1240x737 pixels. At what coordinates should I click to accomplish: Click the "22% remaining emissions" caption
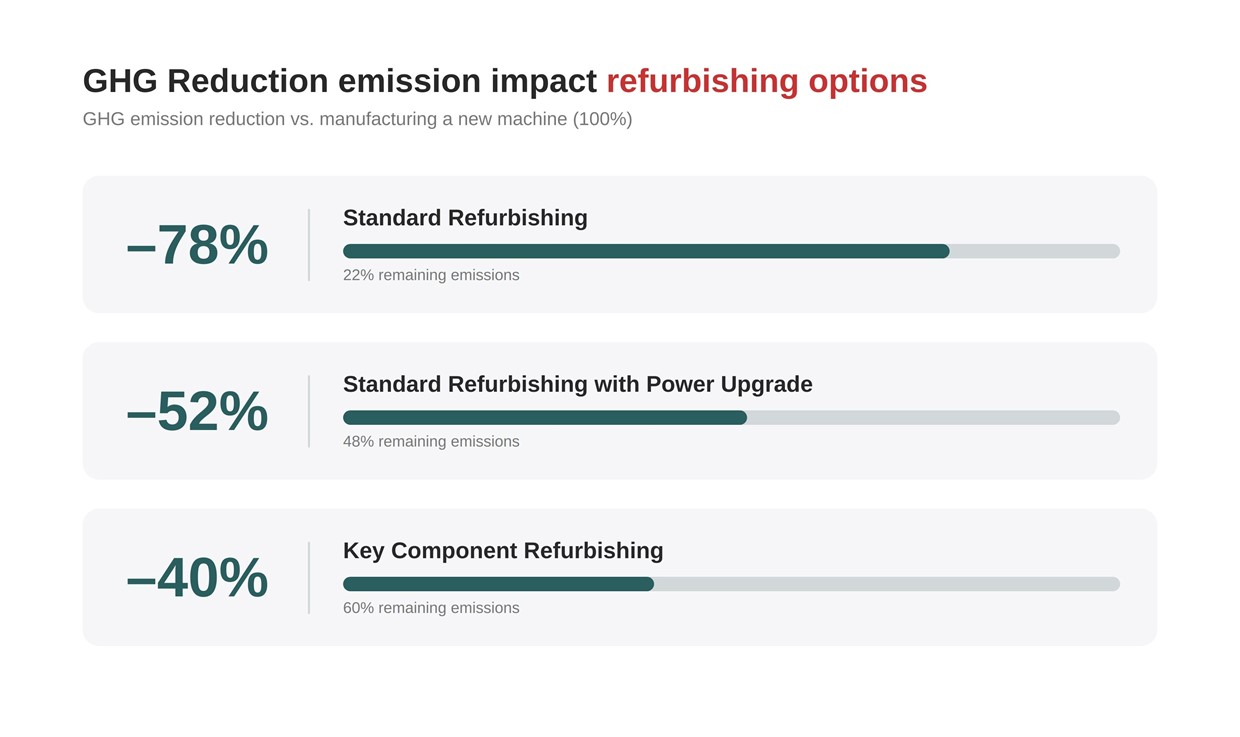click(431, 275)
